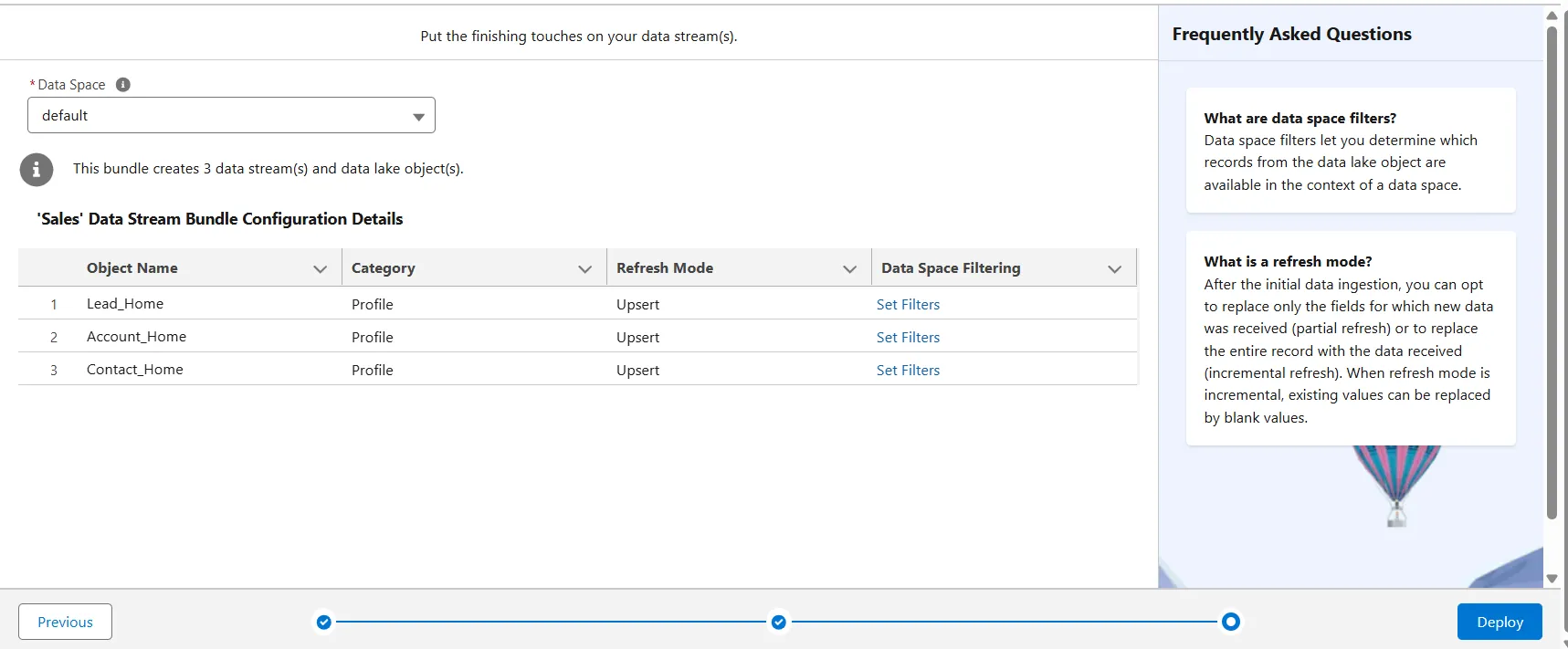Click the bundle information circle icon
Screen dimensions: 1568x649
coord(37,169)
